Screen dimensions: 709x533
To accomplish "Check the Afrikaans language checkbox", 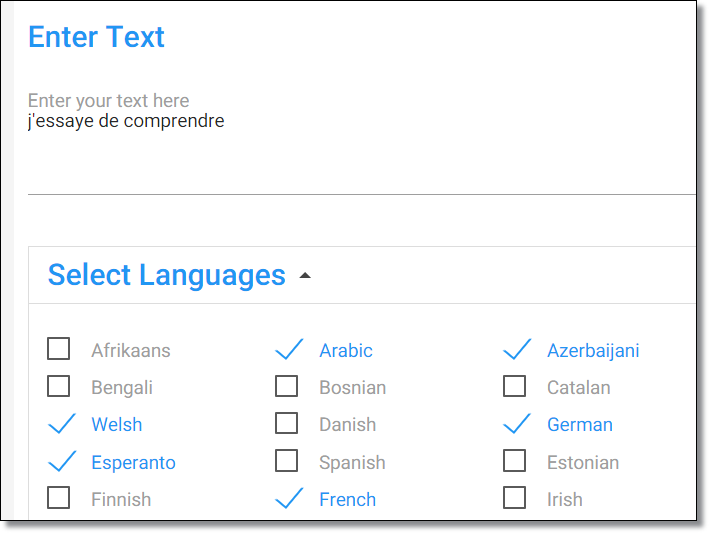I will [x=59, y=349].
